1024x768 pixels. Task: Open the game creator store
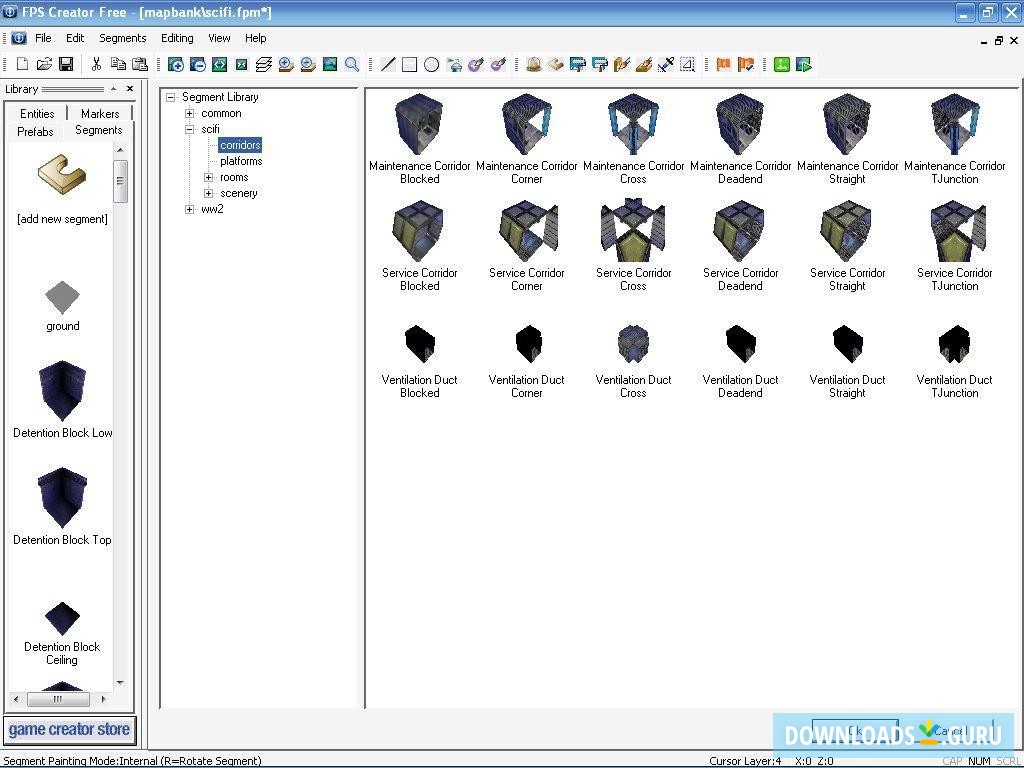point(69,730)
